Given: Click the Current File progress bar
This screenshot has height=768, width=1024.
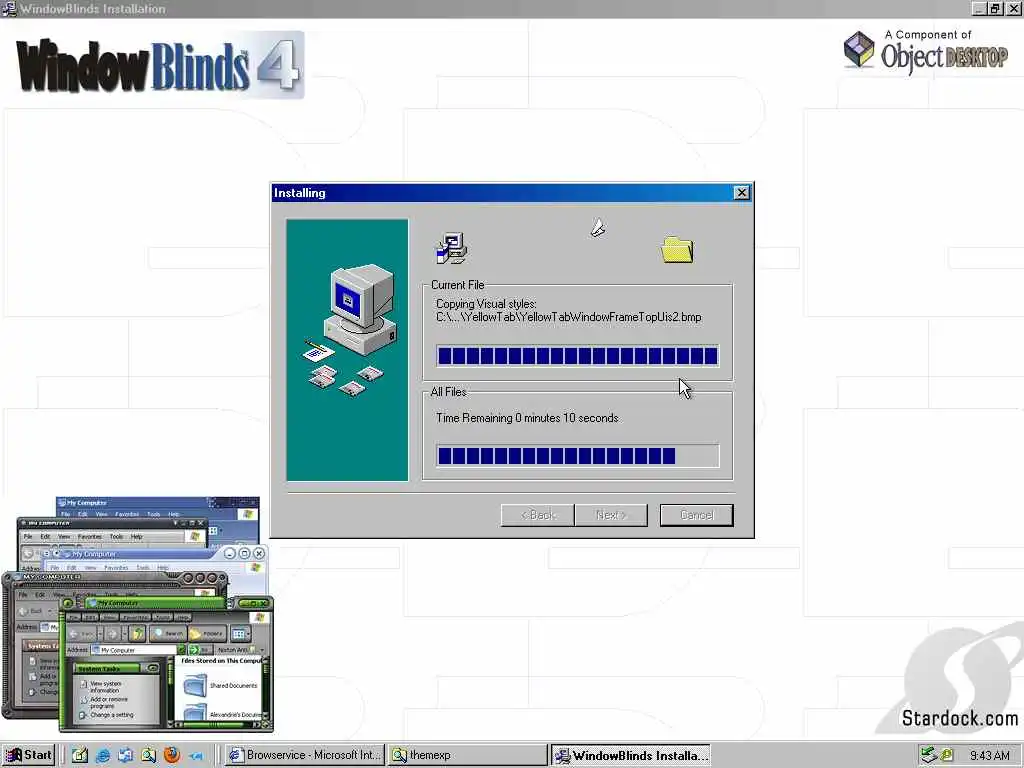Looking at the screenshot, I should point(578,356).
